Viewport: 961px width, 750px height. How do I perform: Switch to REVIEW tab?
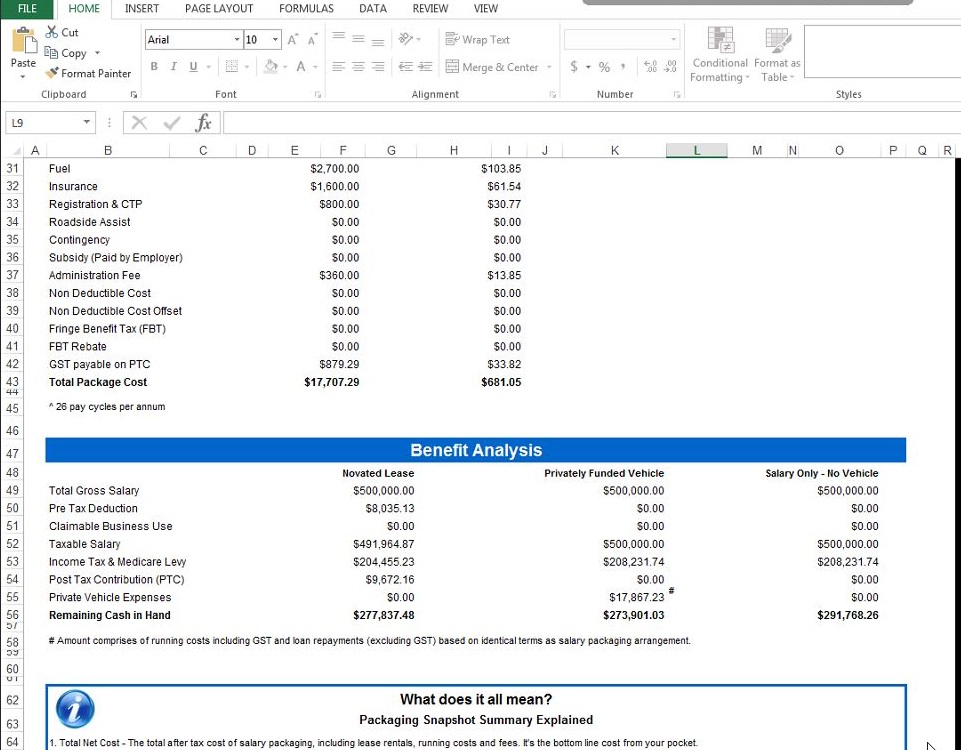430,9
